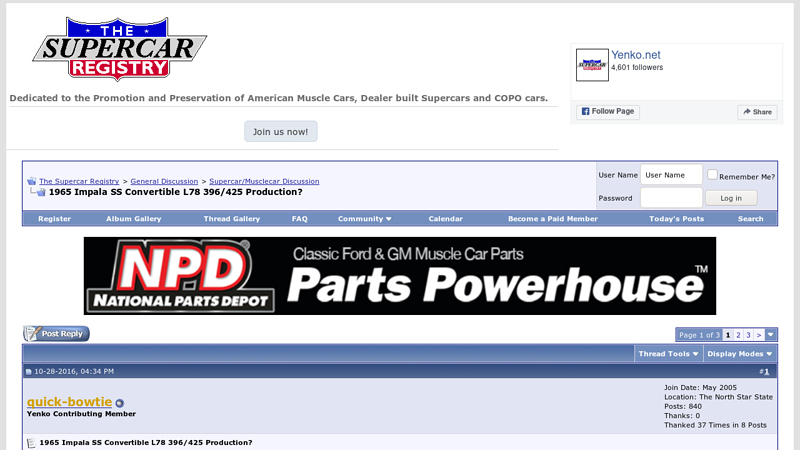Expand the Community dropdown menu
The image size is (800, 450).
pyautogui.click(x=364, y=218)
